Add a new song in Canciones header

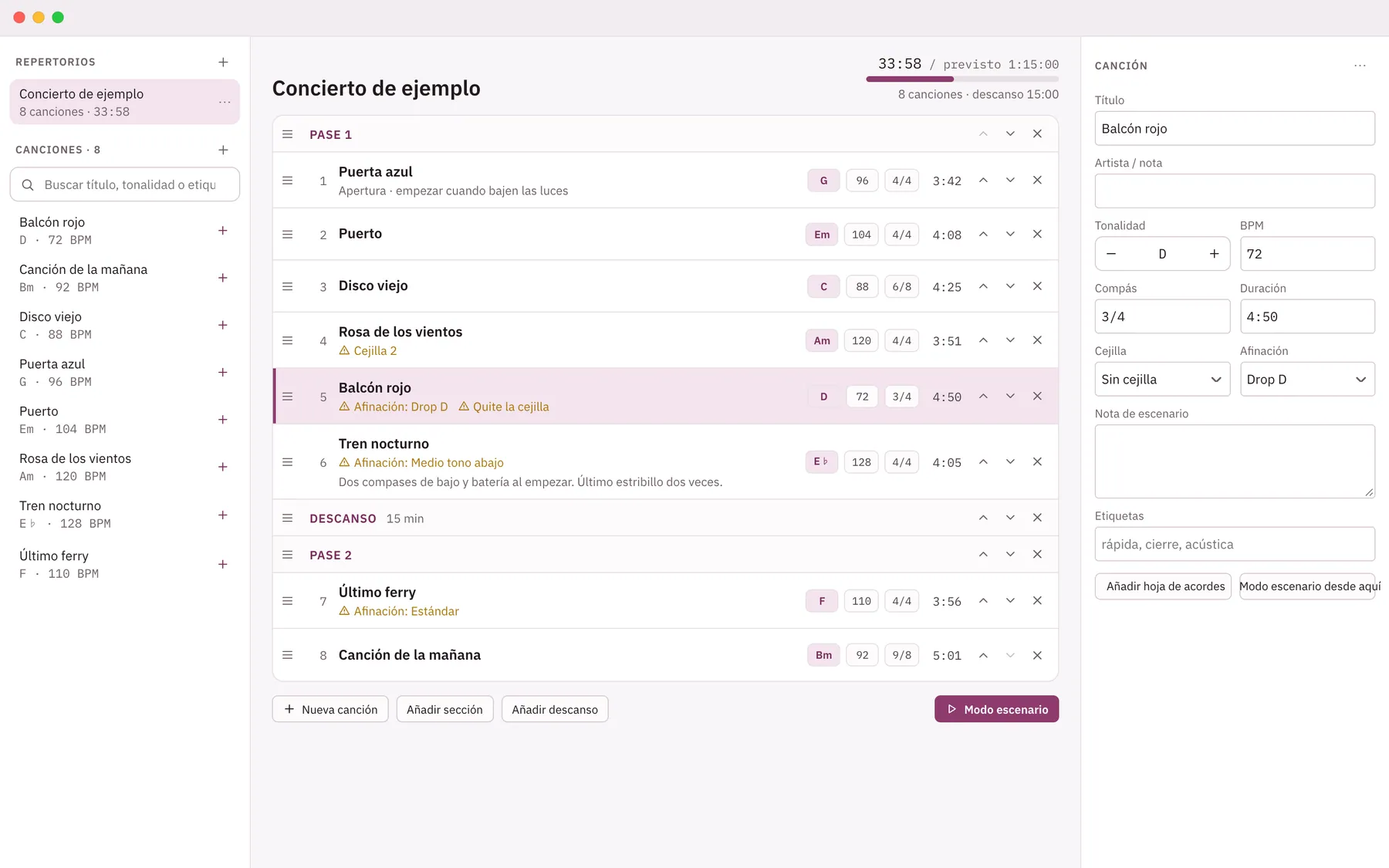coord(223,150)
